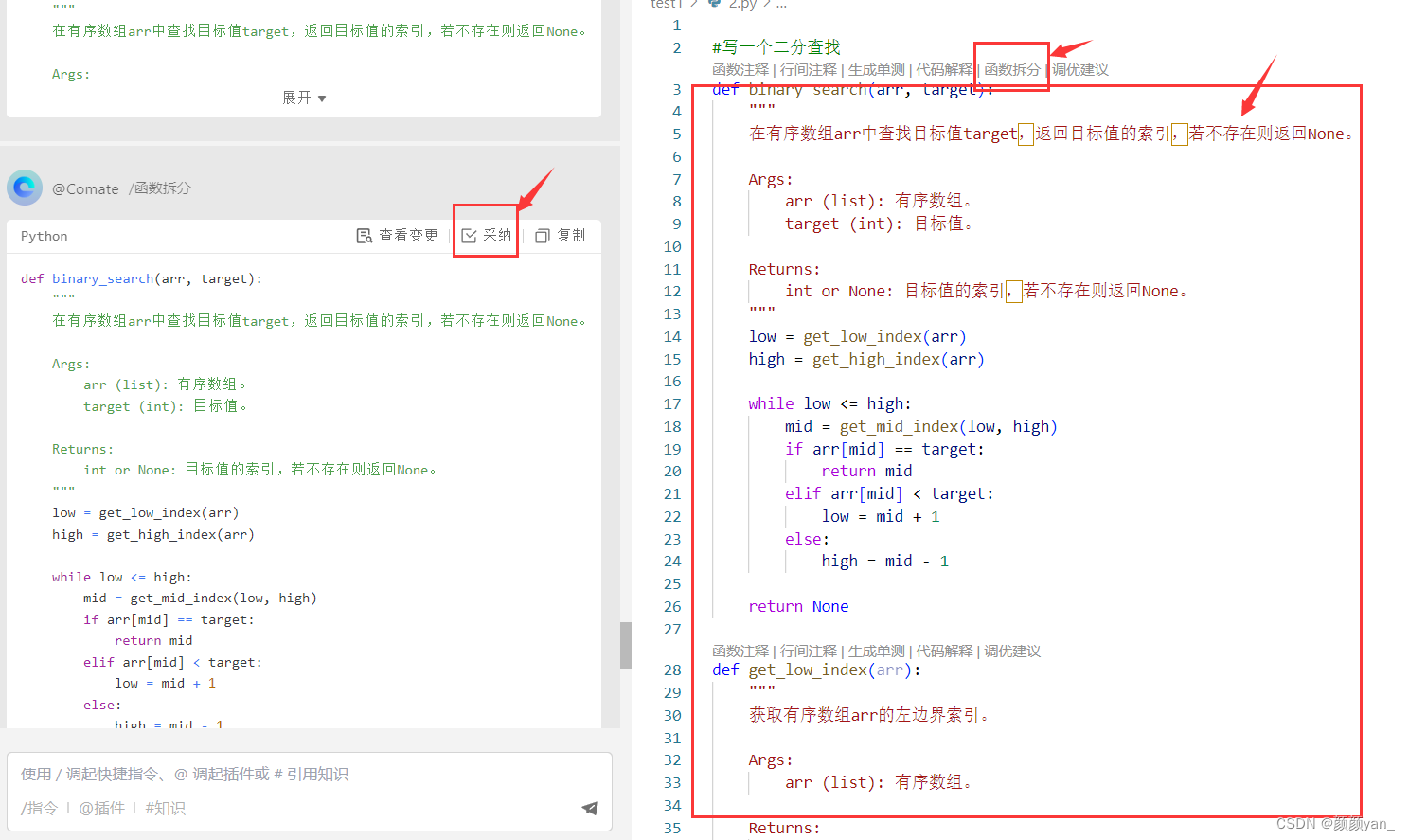Click 行间注释 above get_low_index
The height and width of the screenshot is (840, 1409).
pyautogui.click(x=809, y=651)
